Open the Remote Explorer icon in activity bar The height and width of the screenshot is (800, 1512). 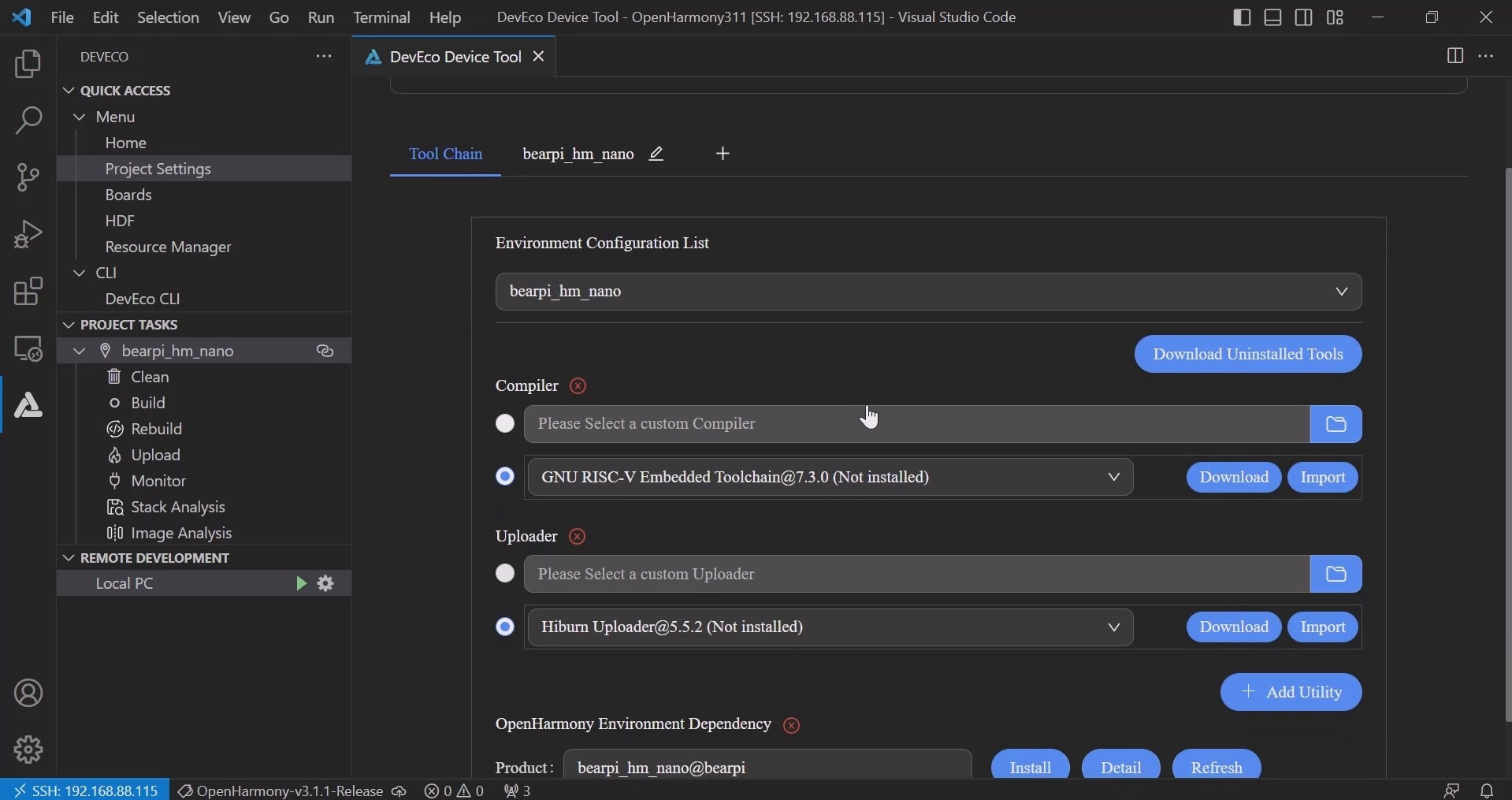coord(28,348)
